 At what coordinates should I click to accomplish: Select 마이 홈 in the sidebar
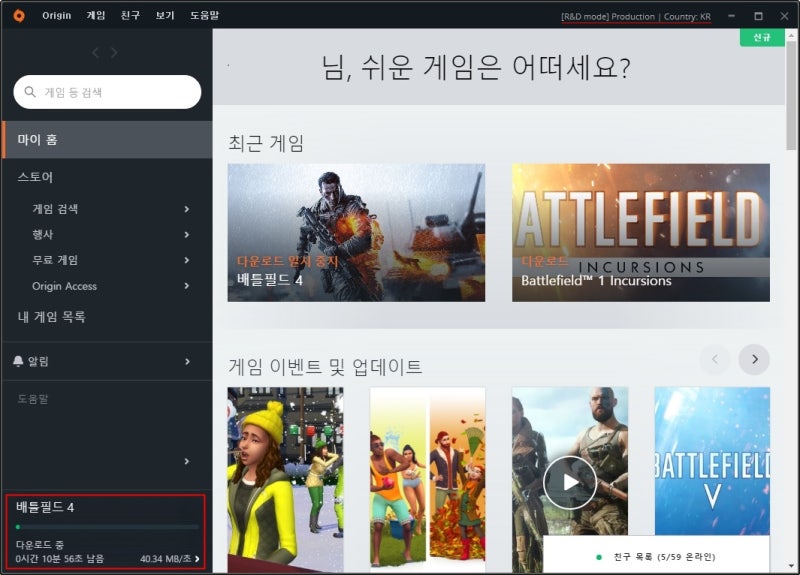click(x=107, y=140)
